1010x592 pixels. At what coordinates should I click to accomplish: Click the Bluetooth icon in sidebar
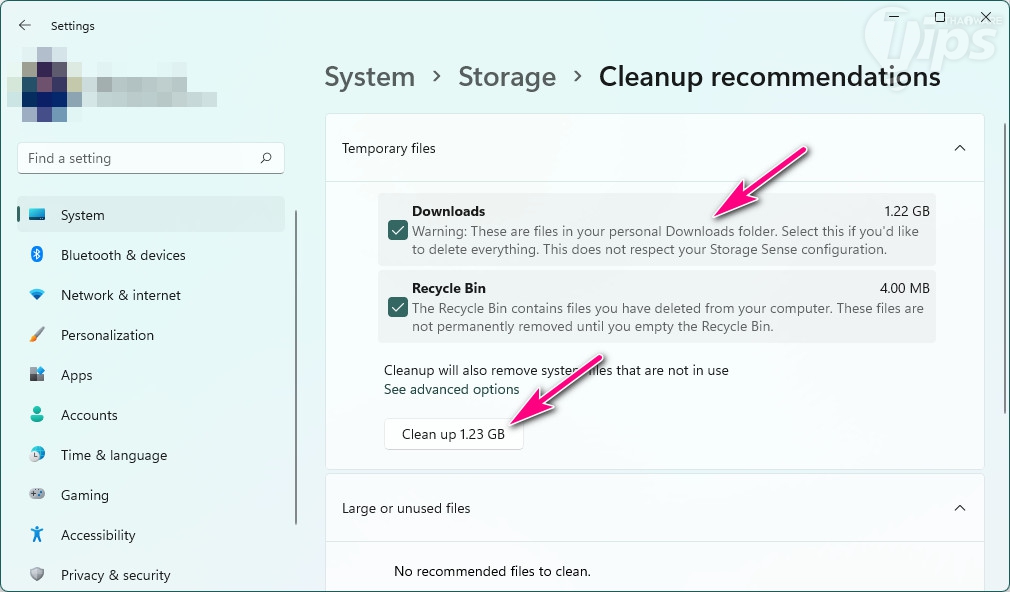37,254
